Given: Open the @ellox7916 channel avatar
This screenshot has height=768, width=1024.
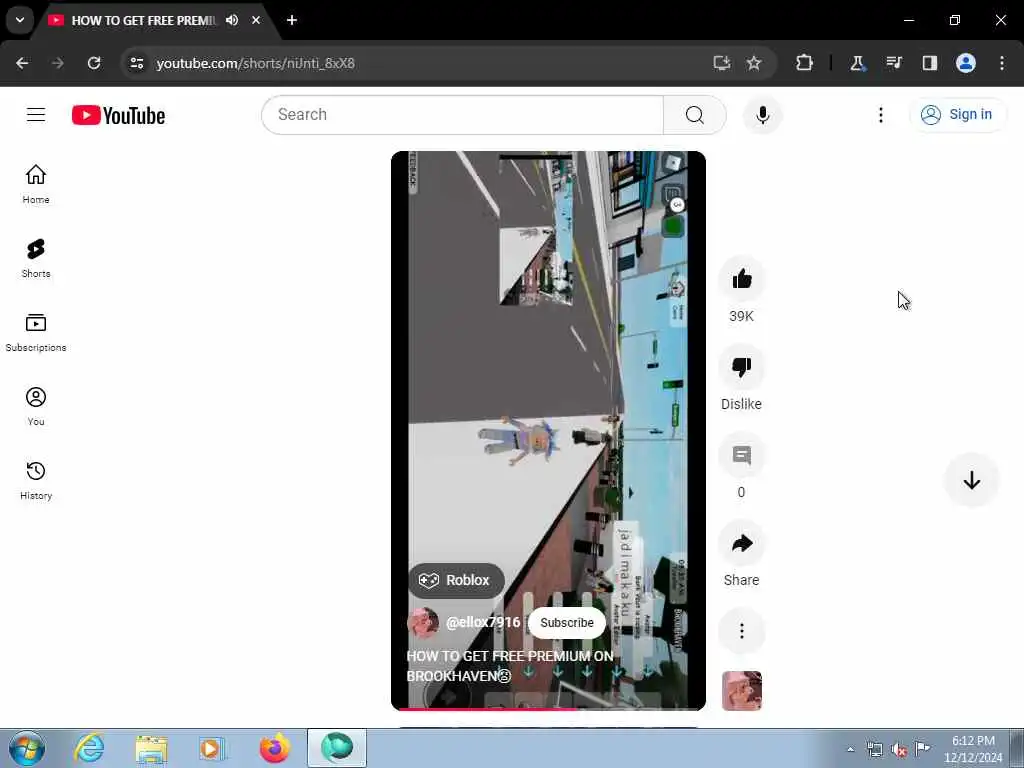Looking at the screenshot, I should tap(423, 622).
